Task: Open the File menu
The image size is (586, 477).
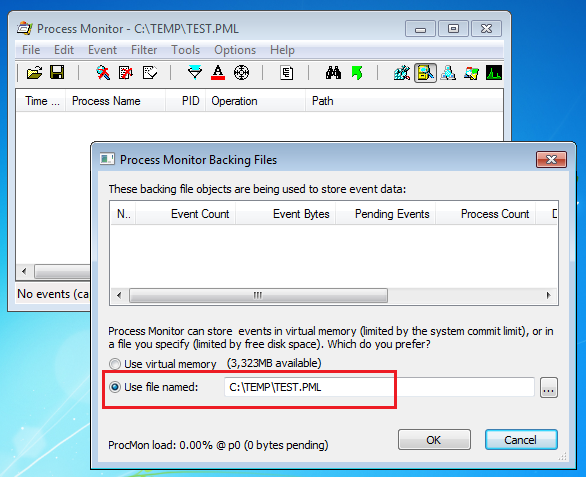Action: coord(31,50)
